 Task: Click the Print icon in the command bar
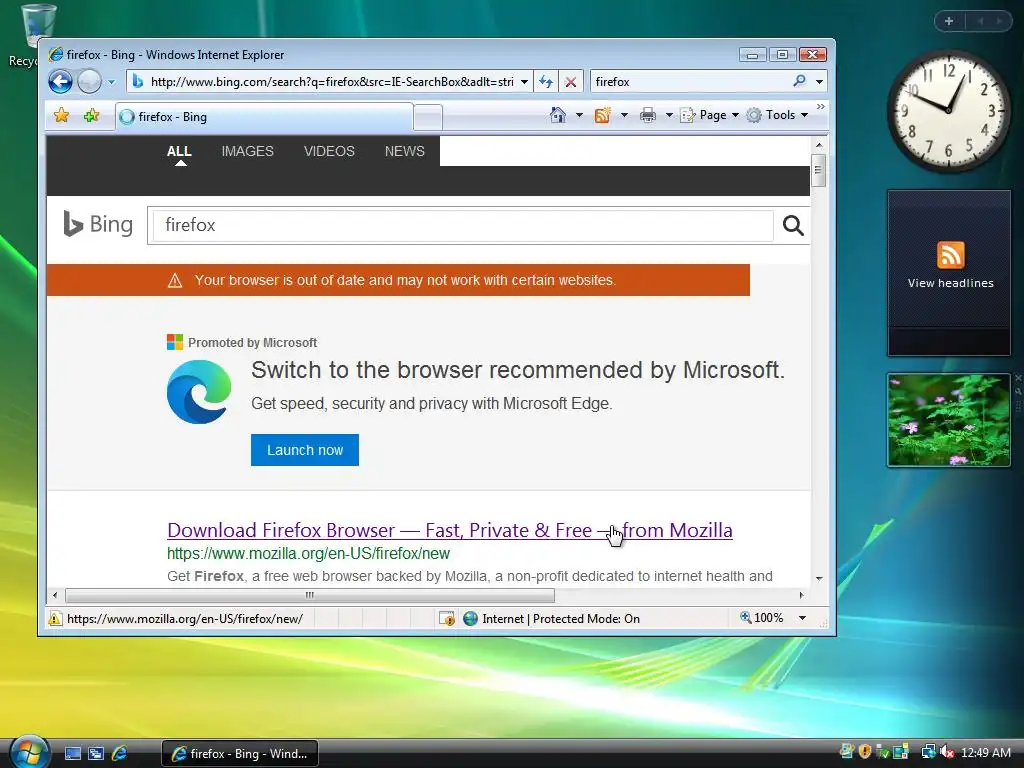pyautogui.click(x=647, y=115)
